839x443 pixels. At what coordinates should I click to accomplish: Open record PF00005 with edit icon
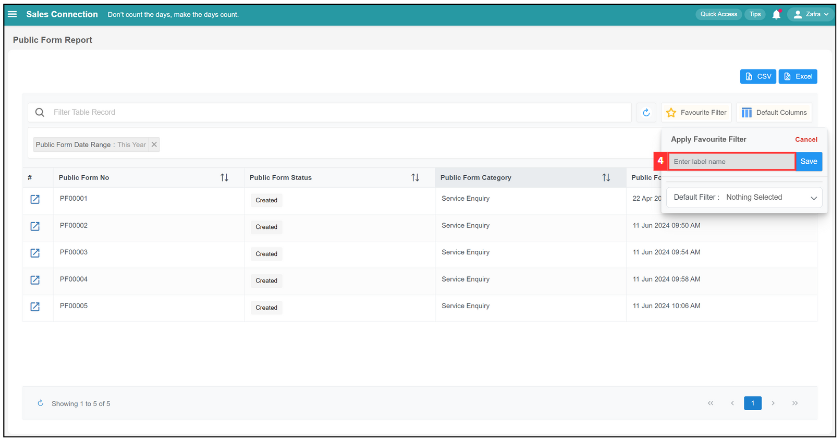click(x=35, y=307)
